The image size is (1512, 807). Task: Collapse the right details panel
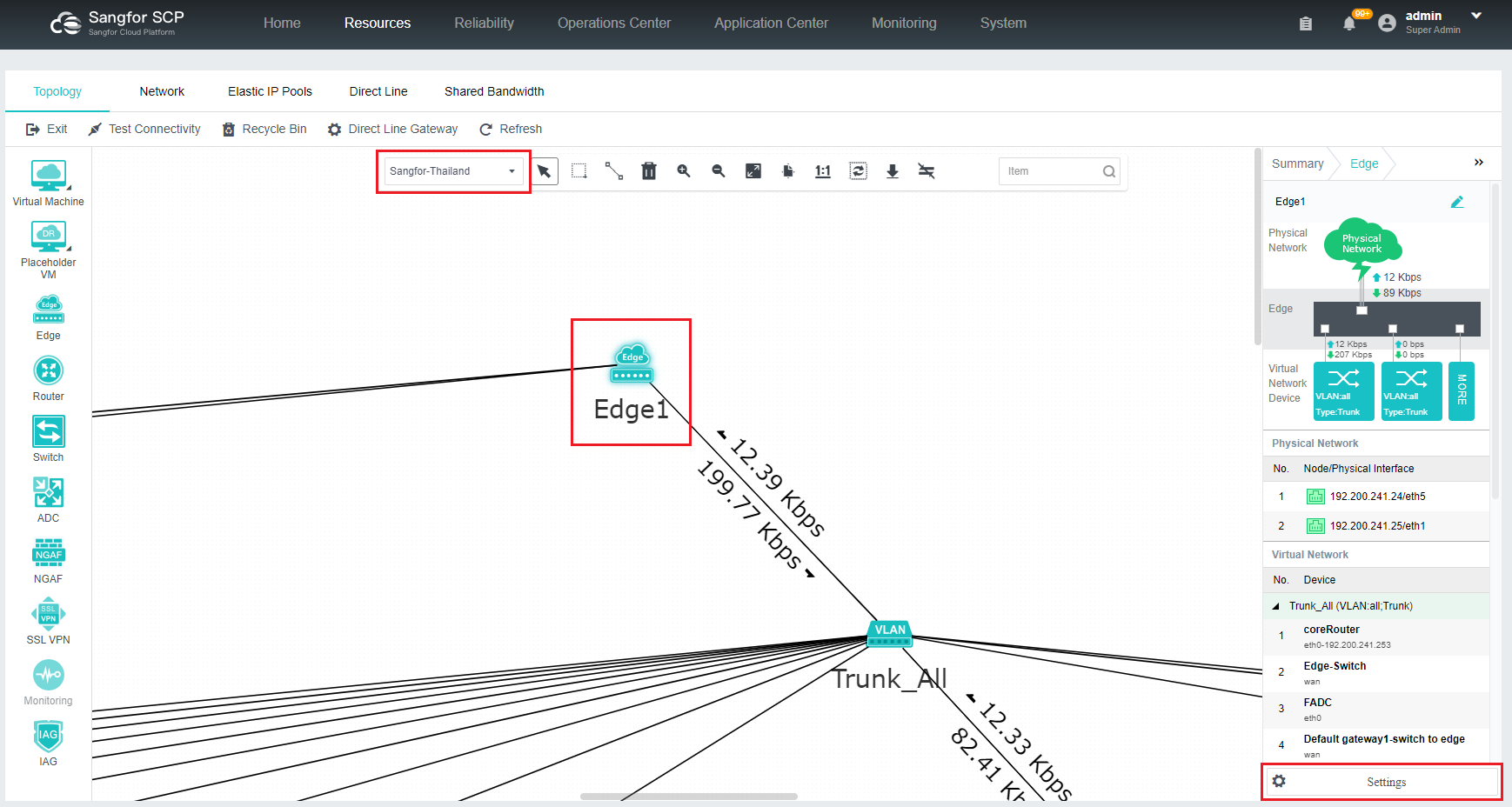(x=1479, y=163)
